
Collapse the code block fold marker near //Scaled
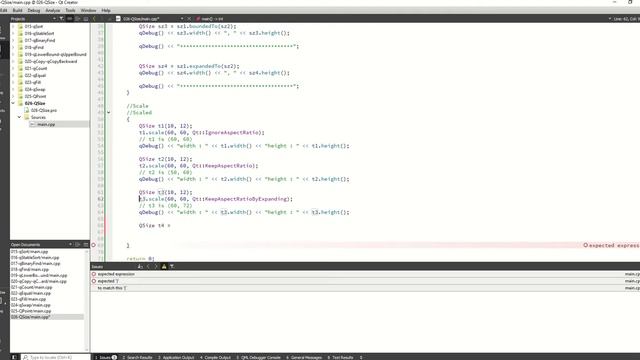click(109, 113)
